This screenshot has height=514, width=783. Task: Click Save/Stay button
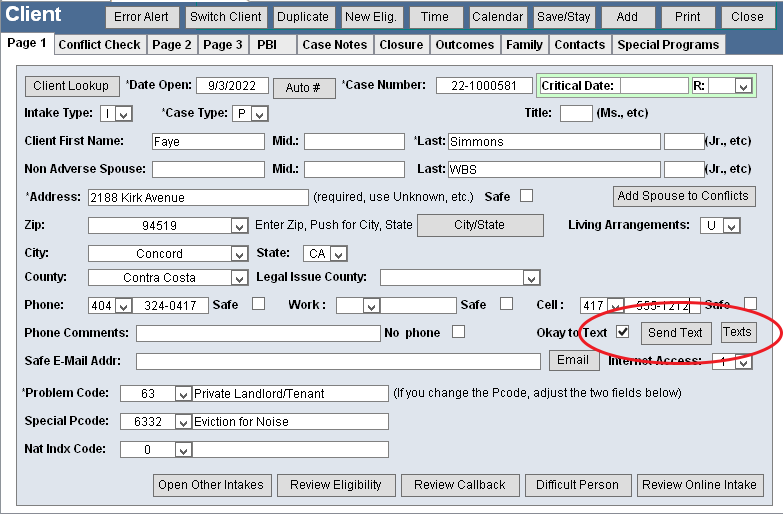(x=563, y=17)
